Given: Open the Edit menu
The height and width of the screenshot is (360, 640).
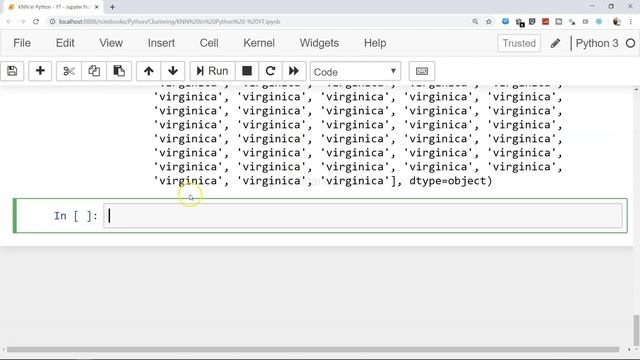Looking at the screenshot, I should (x=65, y=43).
